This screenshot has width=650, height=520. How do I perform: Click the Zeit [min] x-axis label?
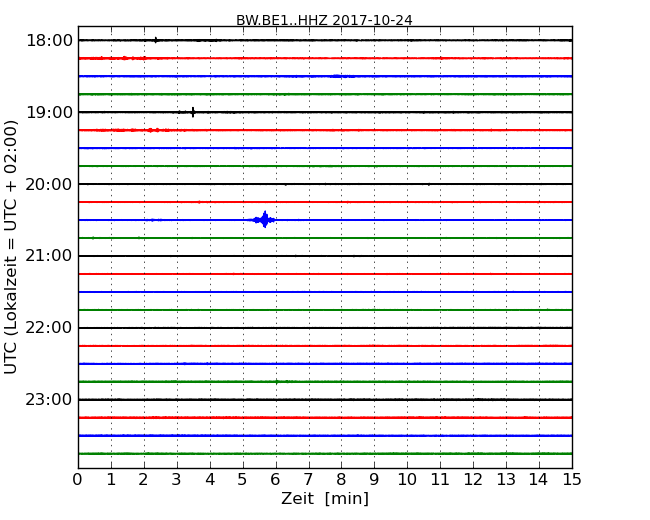tap(325, 498)
